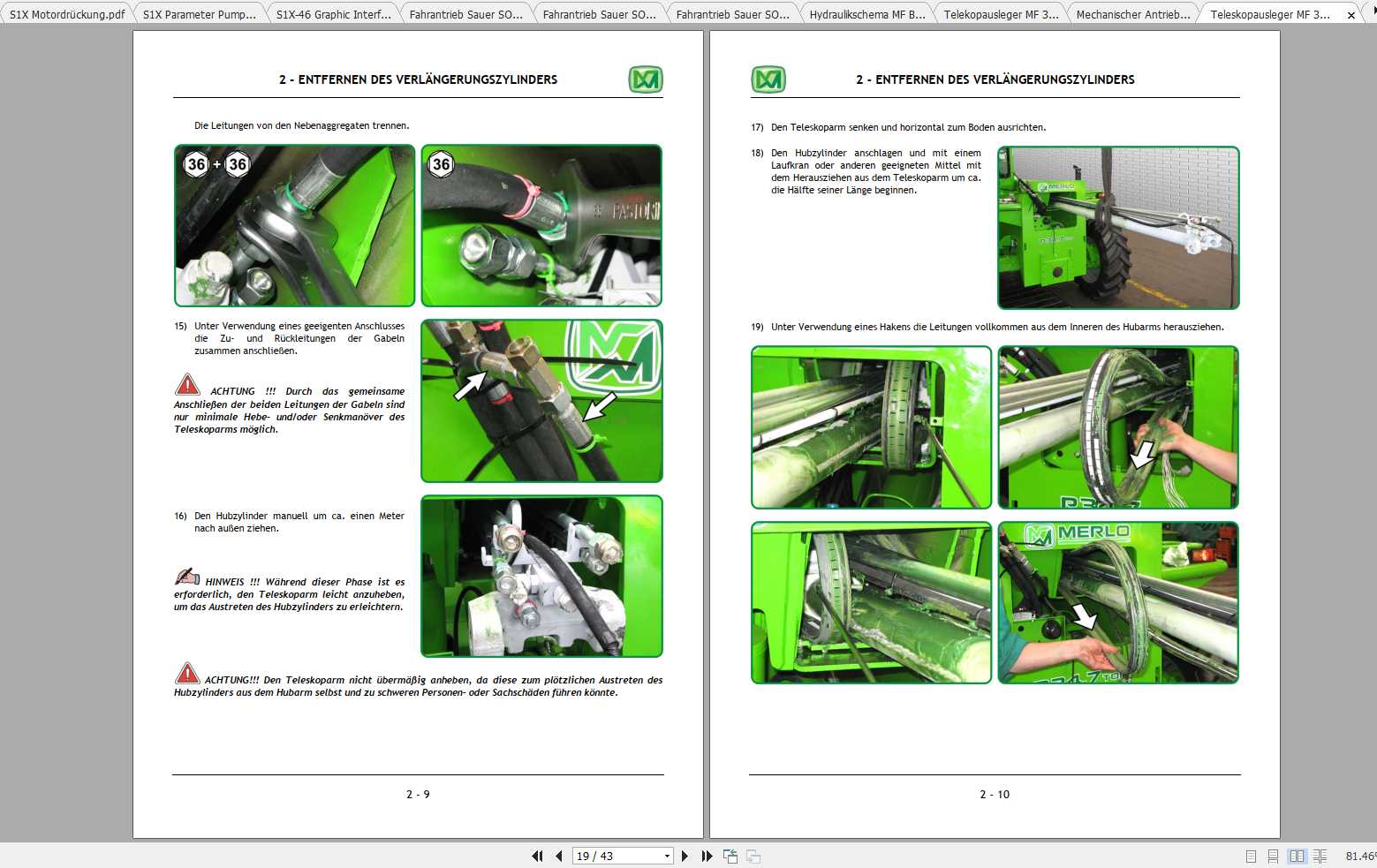
Task: Click the red warning triangle beside ACHTUNG !!!
Action: coord(187,385)
